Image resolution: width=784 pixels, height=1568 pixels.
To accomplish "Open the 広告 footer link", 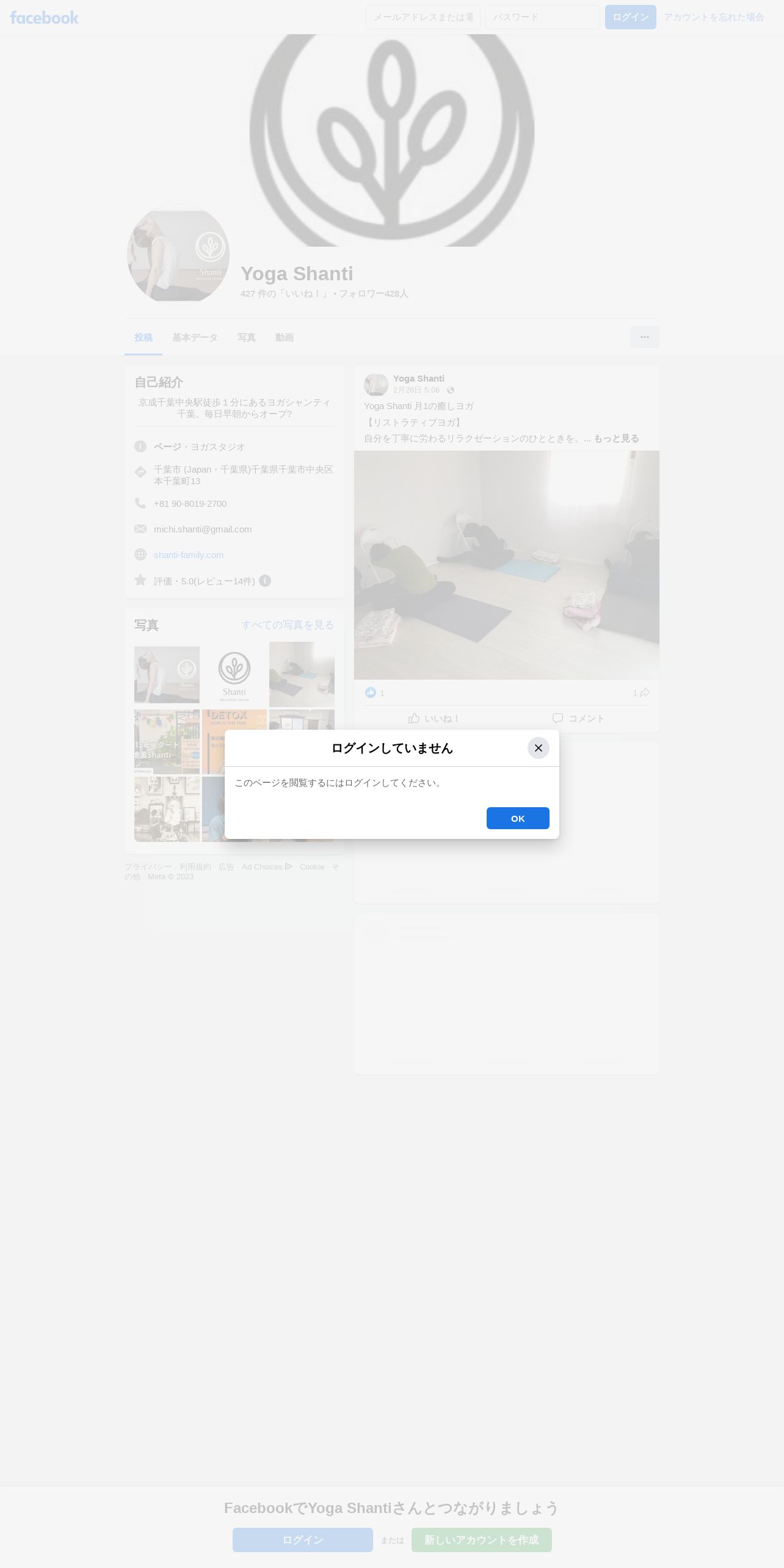I will (227, 867).
